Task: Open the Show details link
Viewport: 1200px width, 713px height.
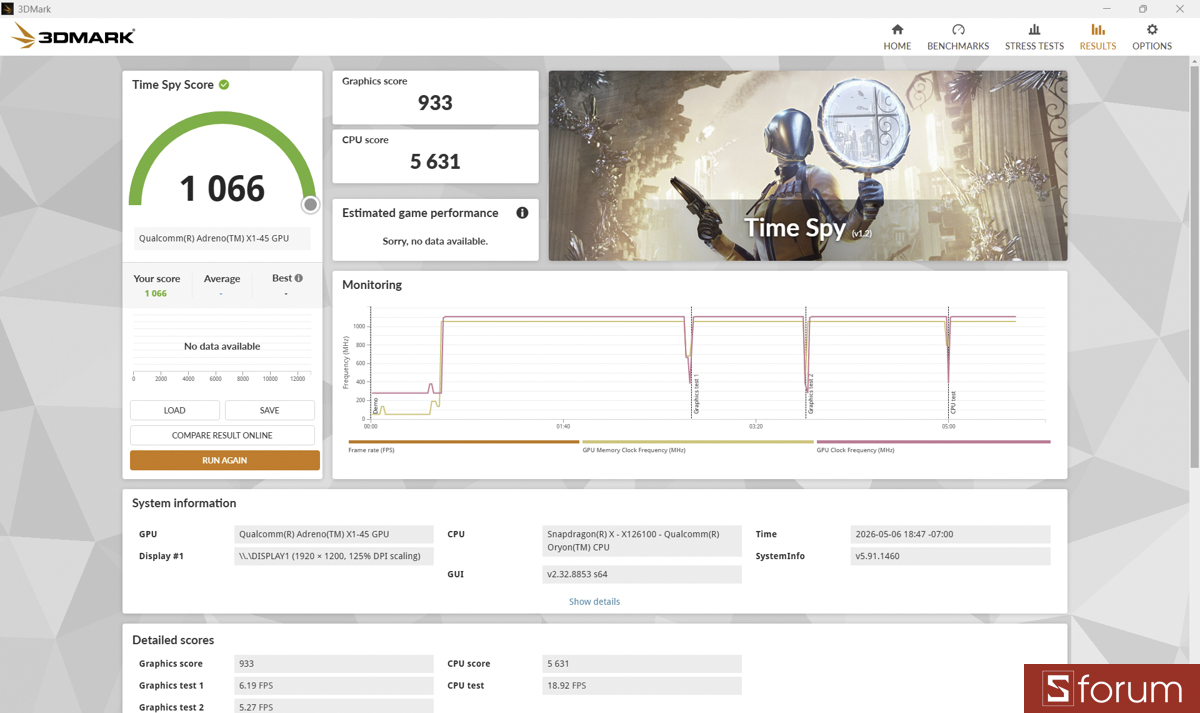Action: (x=594, y=602)
